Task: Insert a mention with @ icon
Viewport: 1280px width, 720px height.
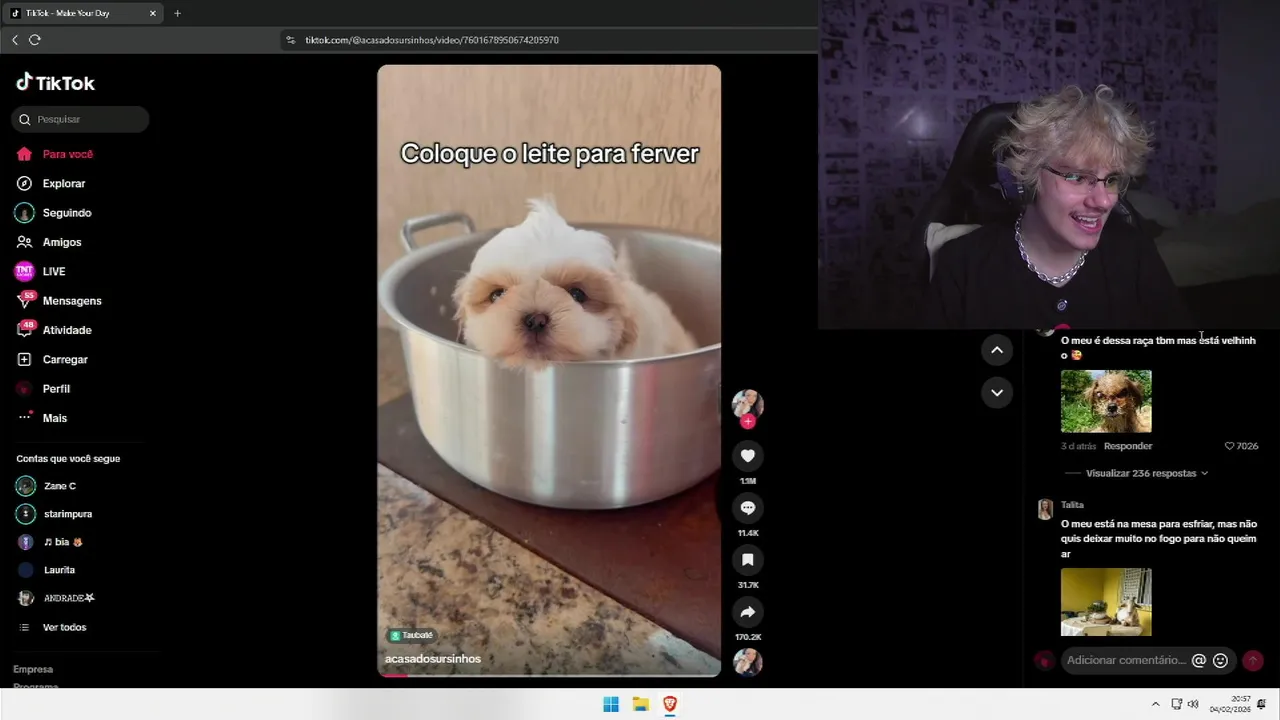Action: (1199, 660)
